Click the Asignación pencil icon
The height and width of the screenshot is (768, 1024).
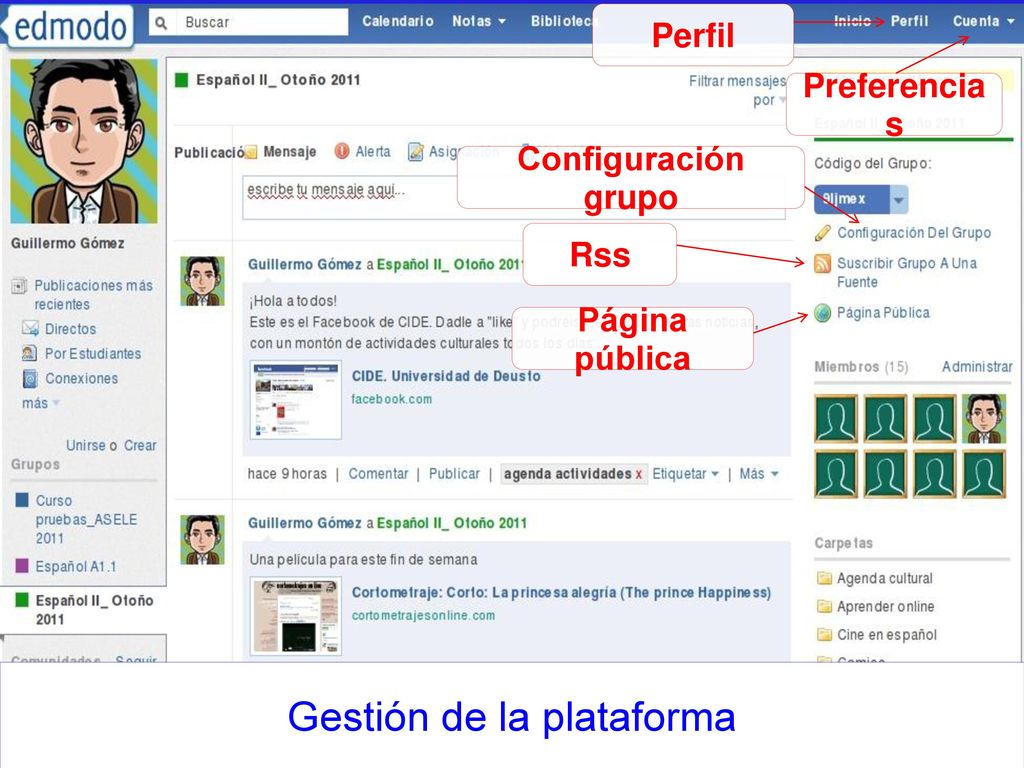[x=415, y=152]
